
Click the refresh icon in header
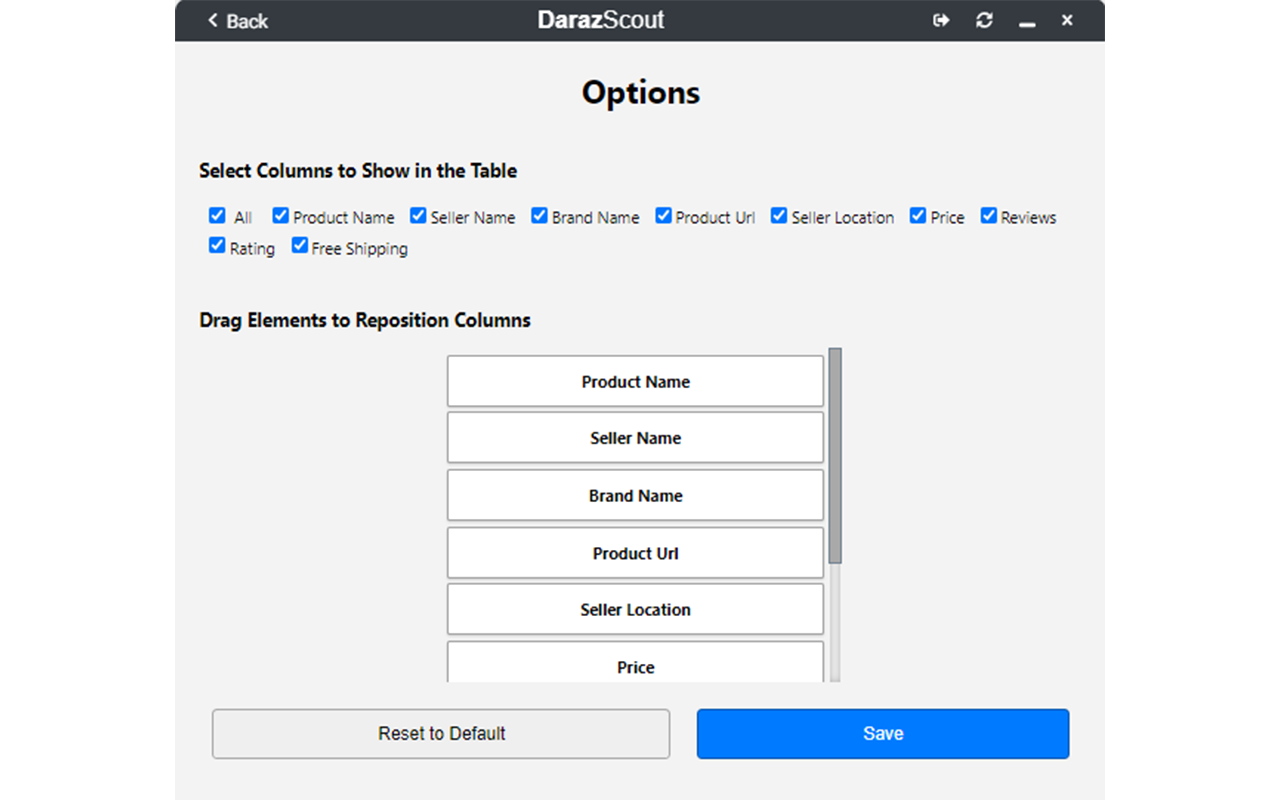pyautogui.click(x=984, y=21)
